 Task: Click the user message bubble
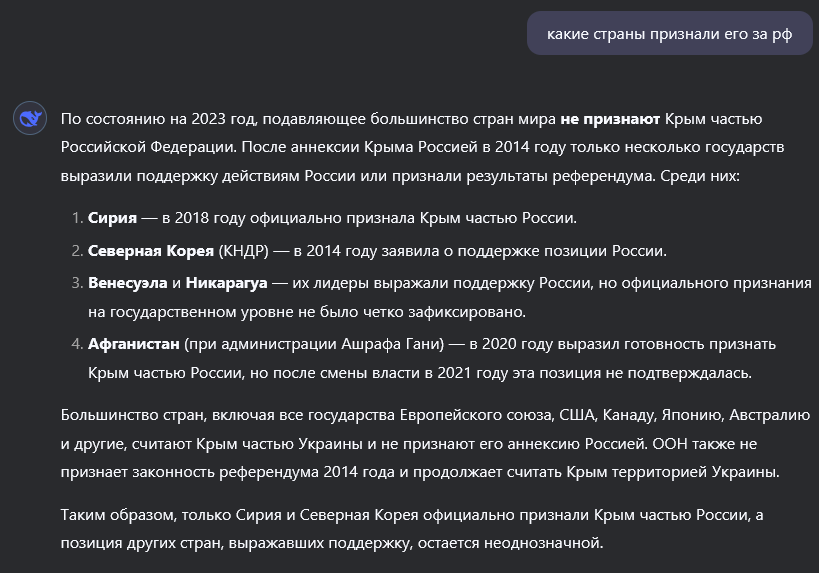pyautogui.click(x=669, y=34)
